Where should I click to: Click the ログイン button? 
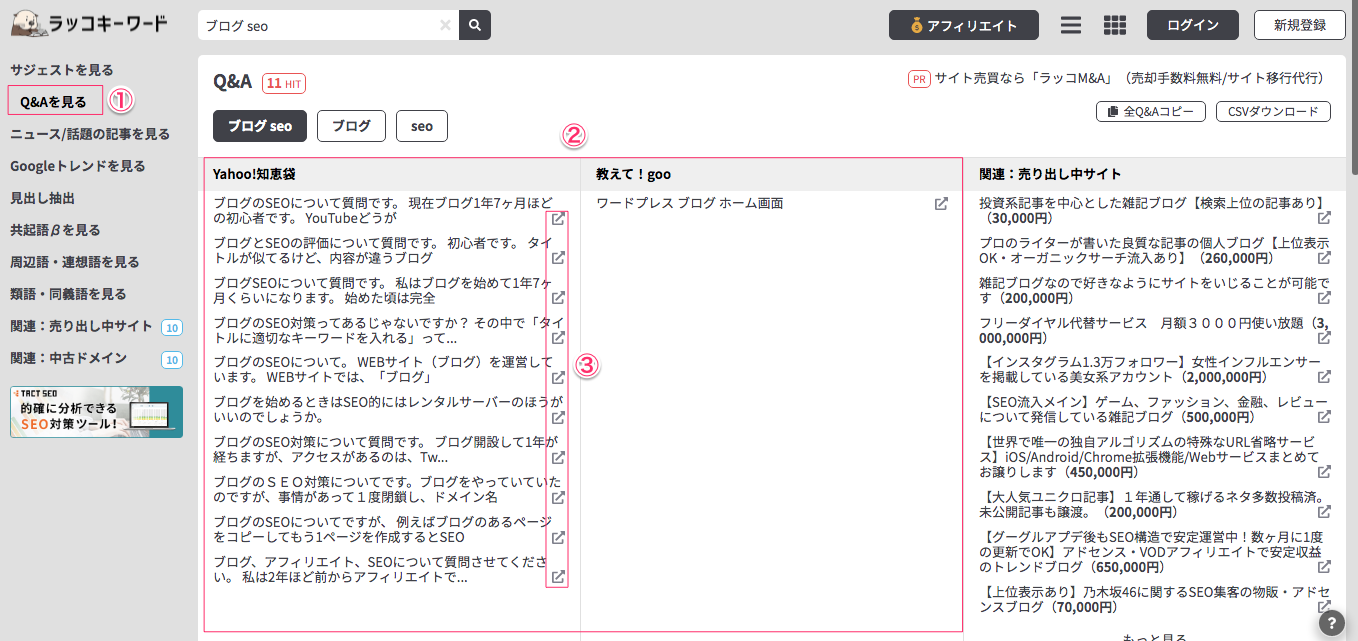1193,25
